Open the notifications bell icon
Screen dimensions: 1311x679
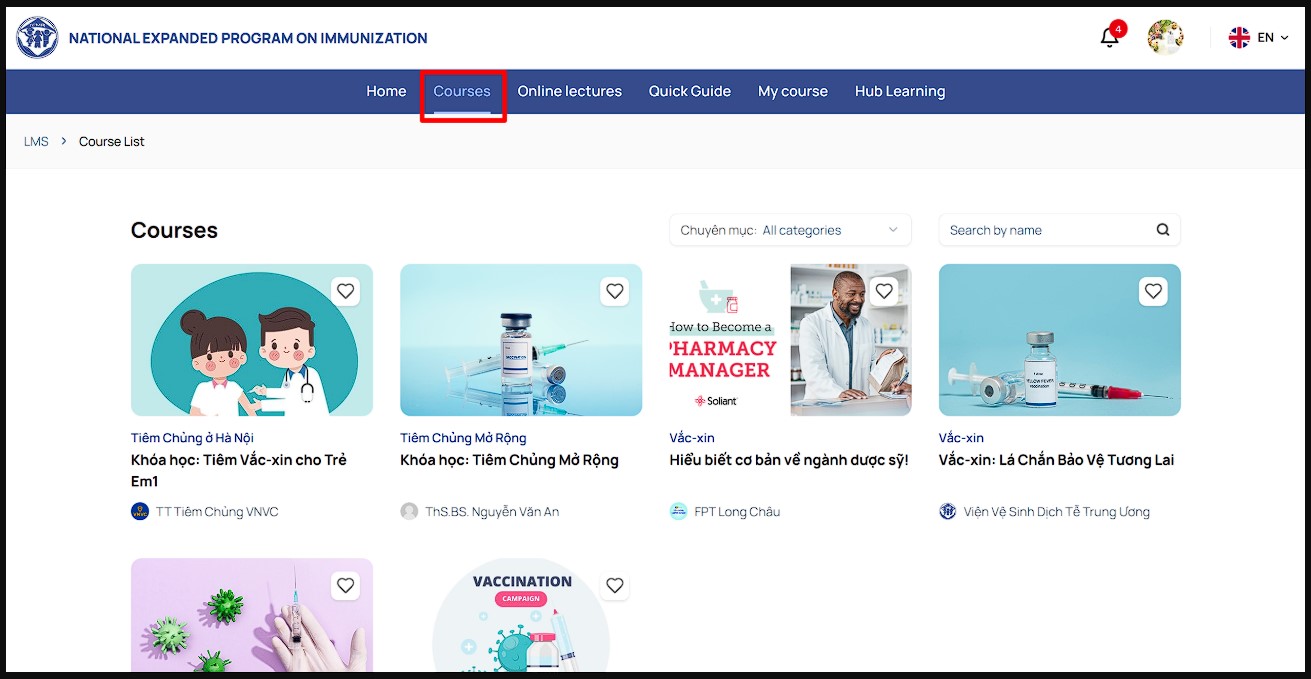(x=1109, y=38)
